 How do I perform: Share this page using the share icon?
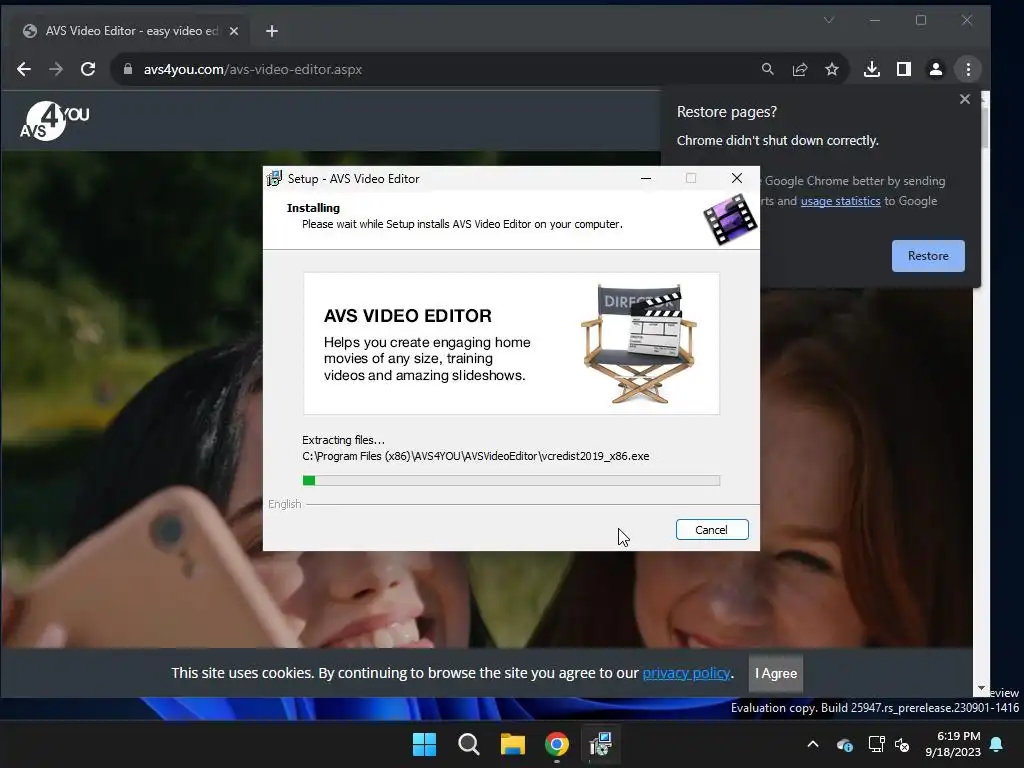[800, 69]
